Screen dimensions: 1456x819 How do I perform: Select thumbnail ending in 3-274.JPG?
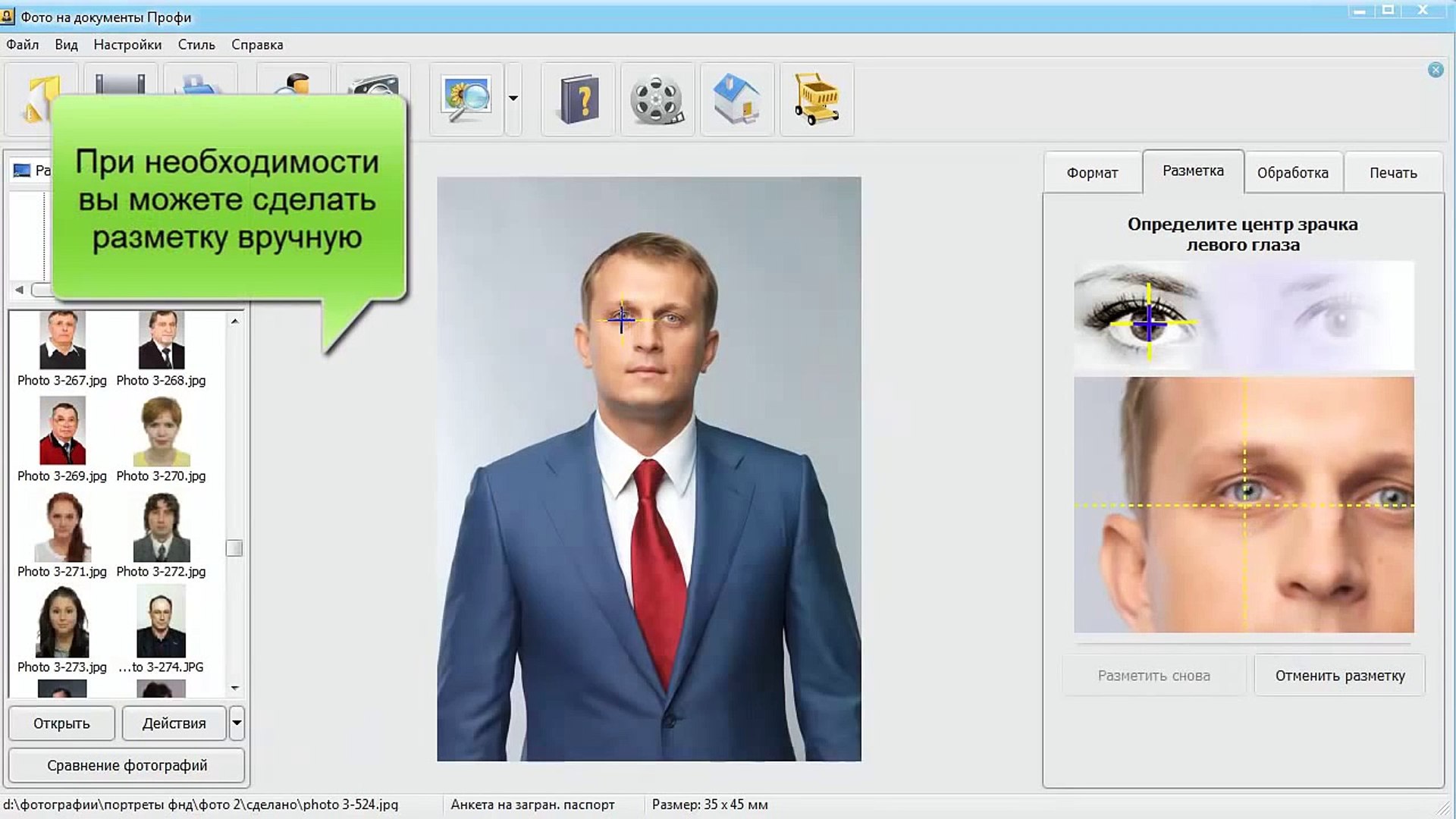coord(161,631)
